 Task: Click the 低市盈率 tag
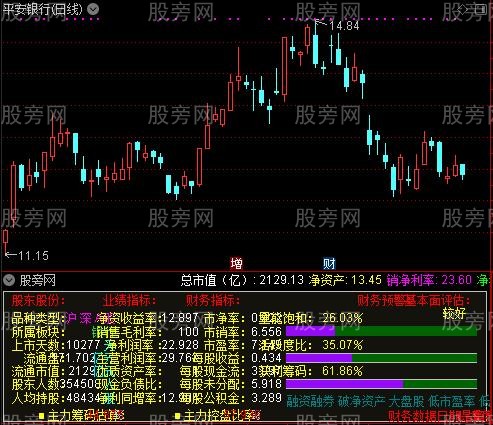coord(452,401)
